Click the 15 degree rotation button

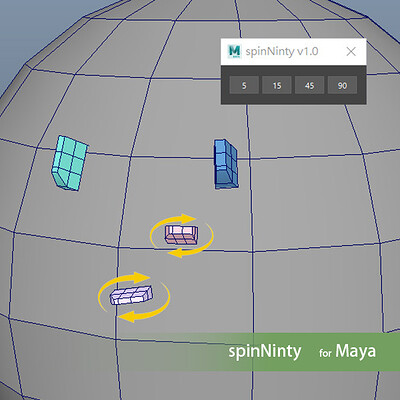[277, 85]
